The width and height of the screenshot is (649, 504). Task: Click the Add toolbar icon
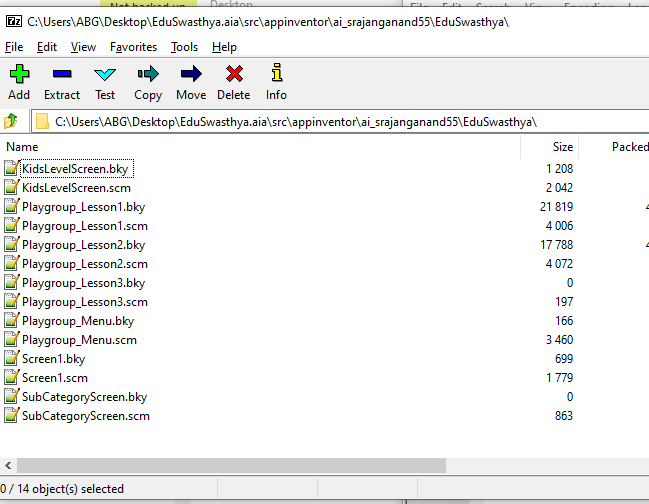coord(19,74)
